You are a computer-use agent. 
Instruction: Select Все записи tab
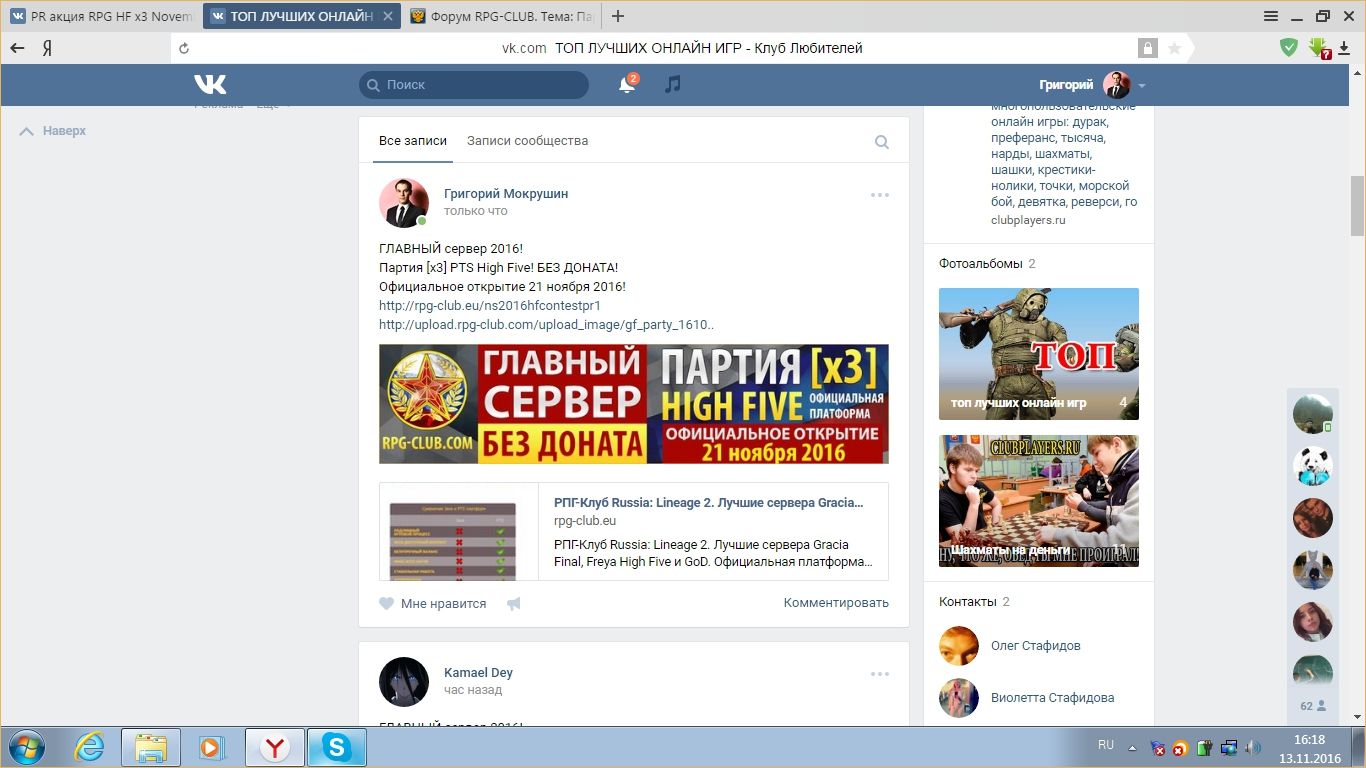(x=413, y=141)
